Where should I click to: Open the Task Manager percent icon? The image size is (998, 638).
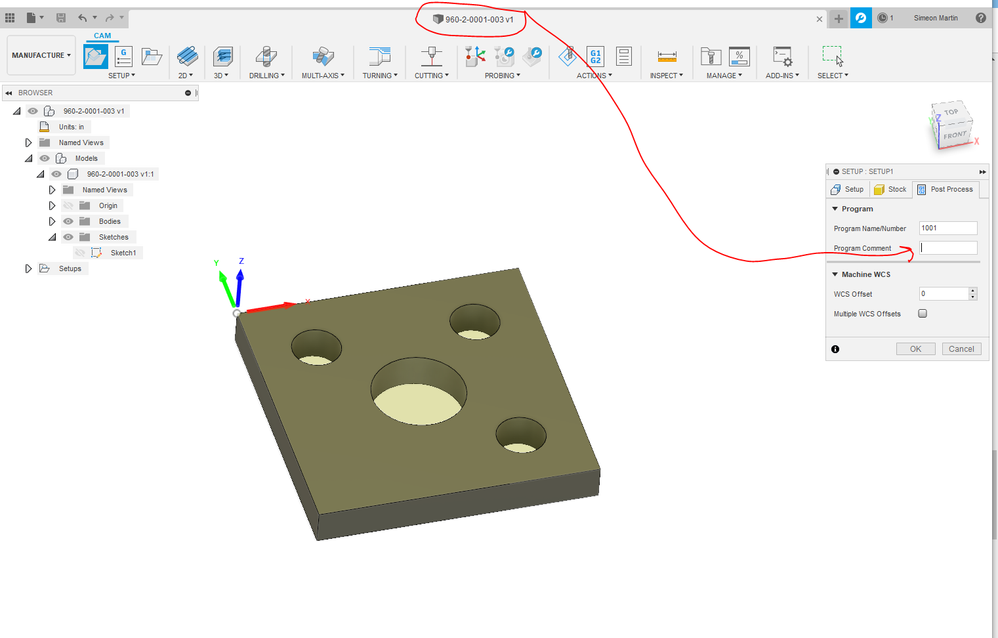pos(739,57)
